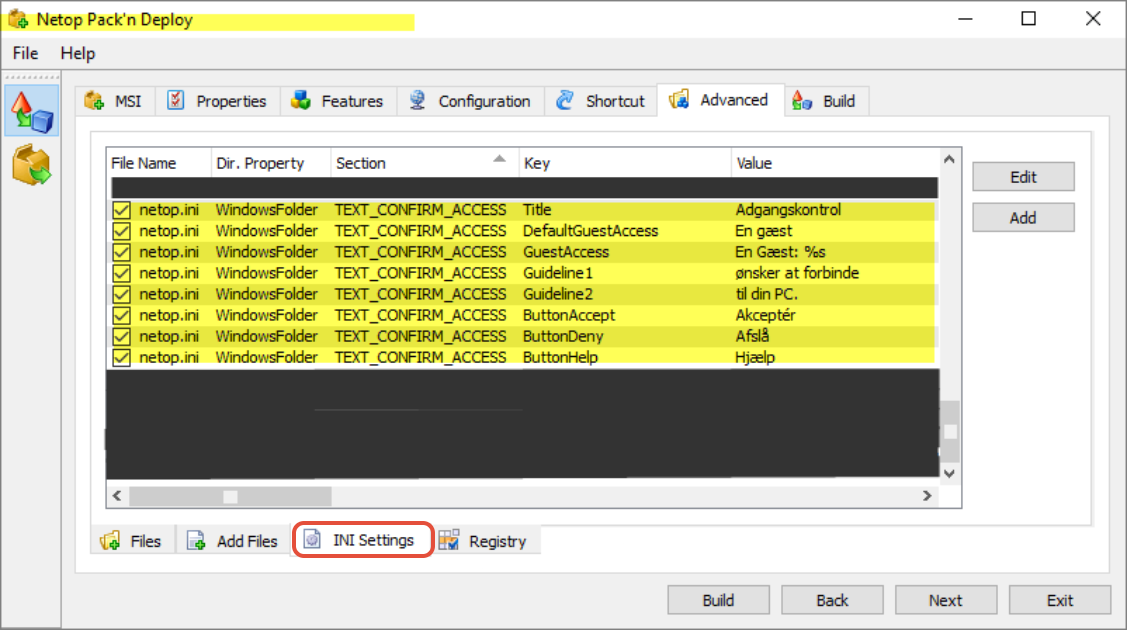Click the vertical scrollbar thumb
Screen dimensions: 1127x630
click(949, 431)
